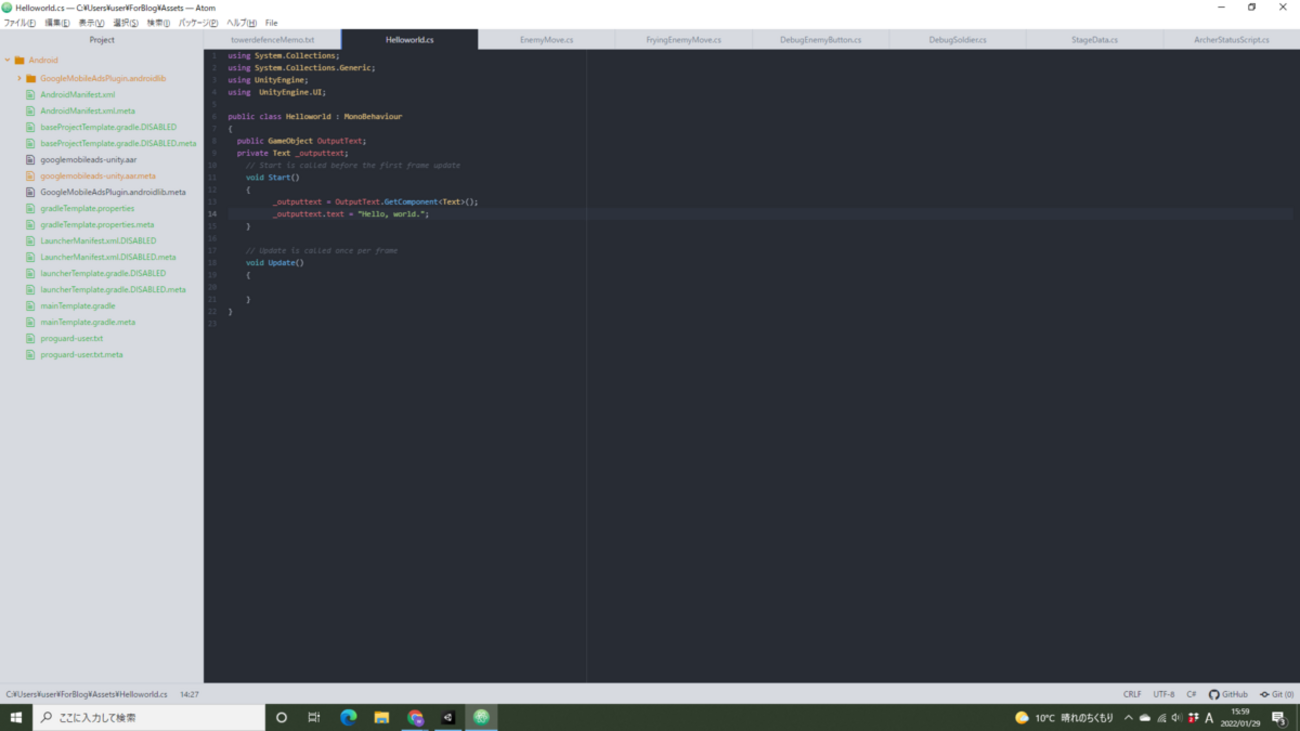The width and height of the screenshot is (1300, 731).
Task: Change the CRLF line ending setting
Action: [x=1132, y=694]
